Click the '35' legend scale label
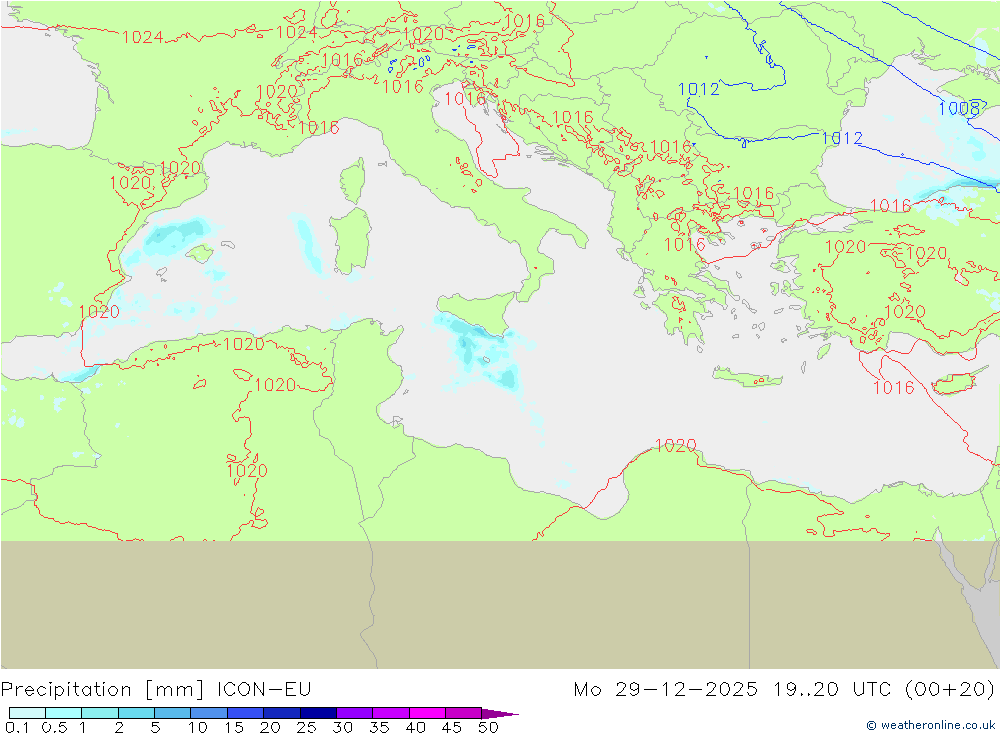Screen dimensions: 1000x733 (379, 727)
